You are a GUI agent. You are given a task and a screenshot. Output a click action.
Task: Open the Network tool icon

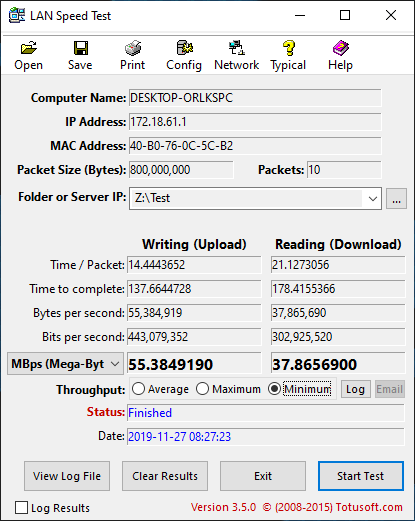[237, 48]
